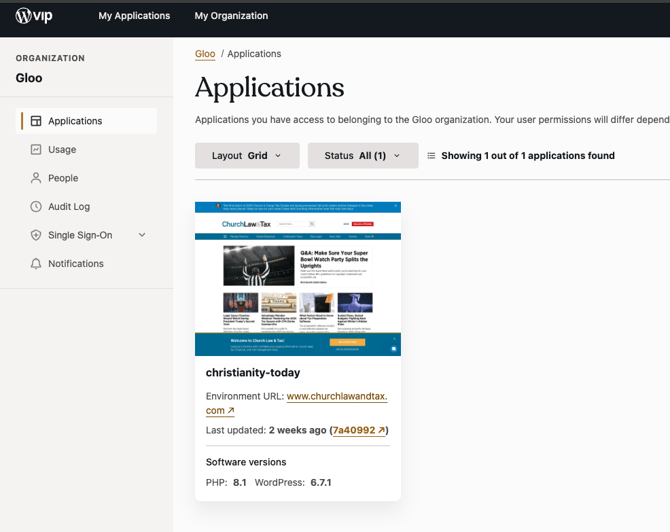
Task: Click the Audit Log clock icon
Action: 36,207
